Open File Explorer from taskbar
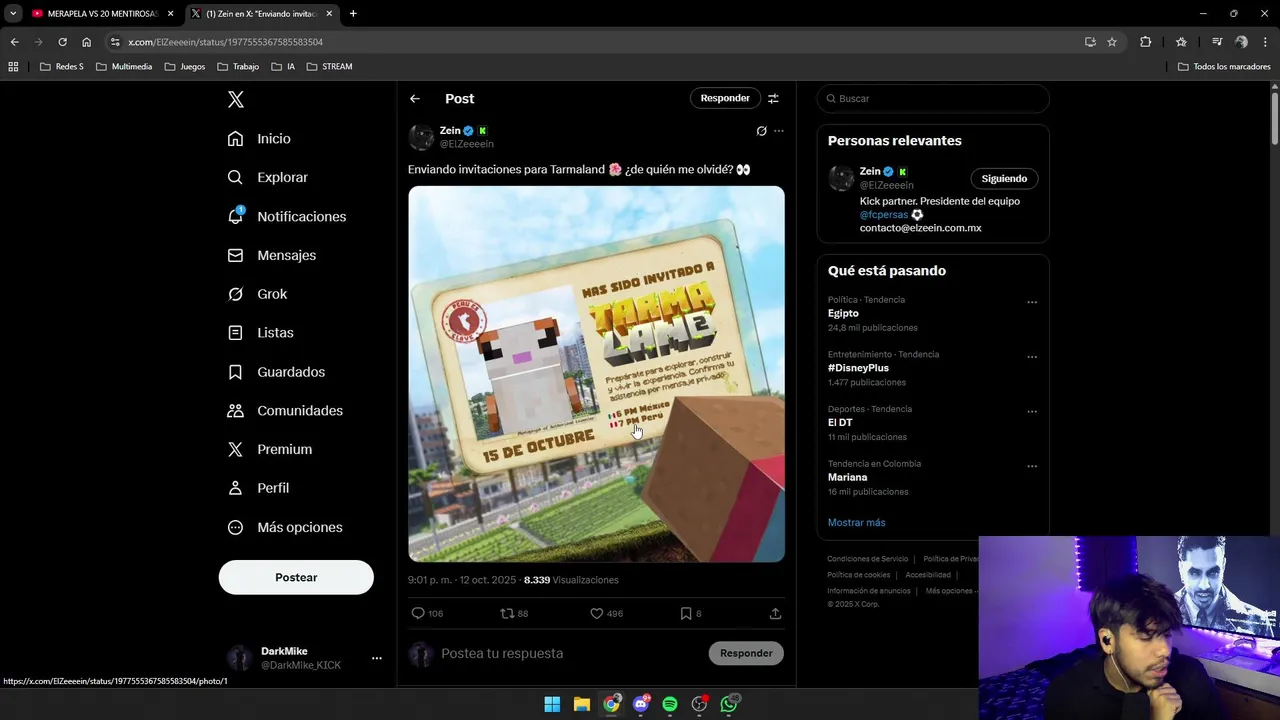The width and height of the screenshot is (1280, 720). (581, 704)
